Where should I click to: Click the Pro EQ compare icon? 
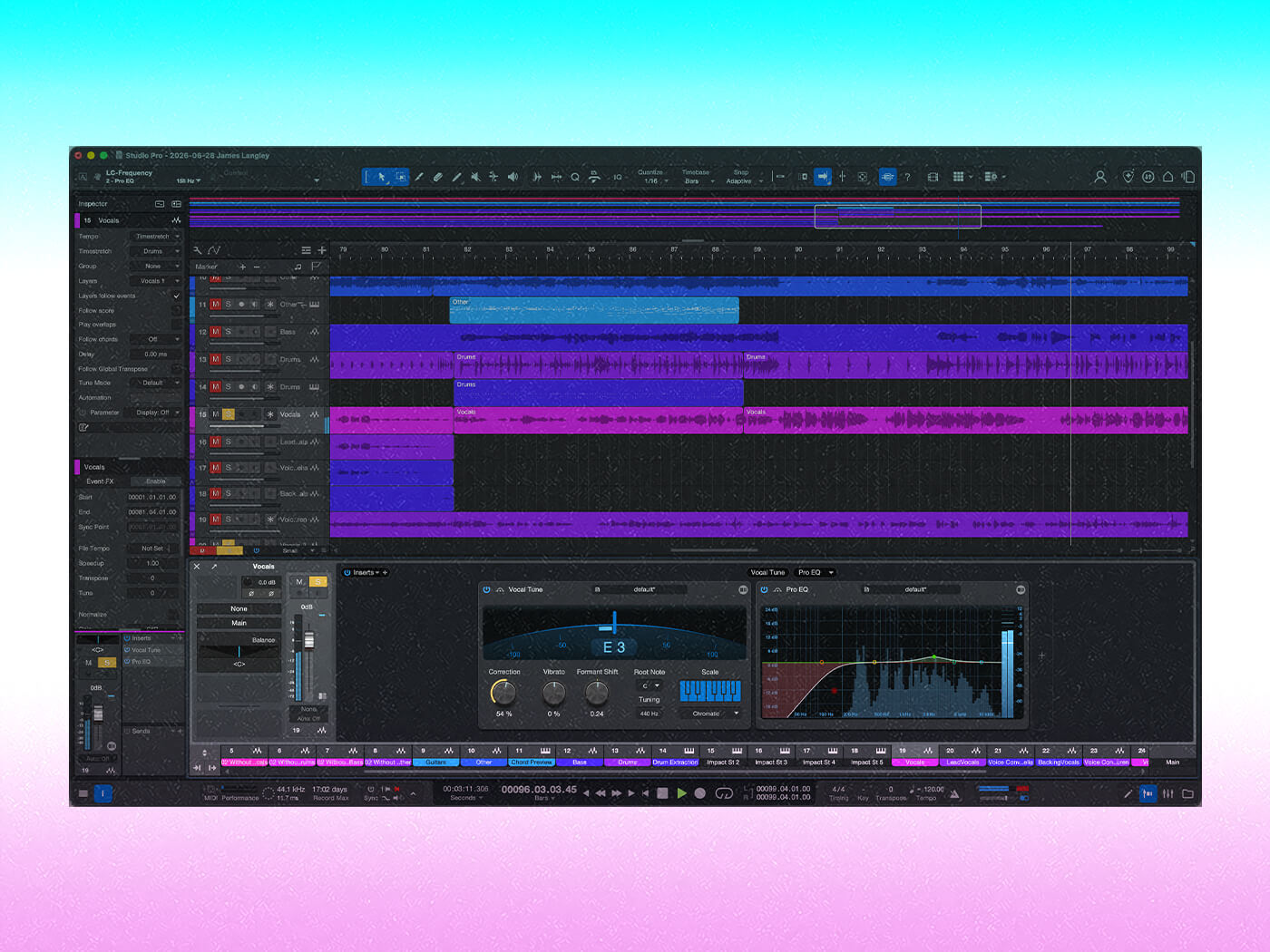(1021, 590)
